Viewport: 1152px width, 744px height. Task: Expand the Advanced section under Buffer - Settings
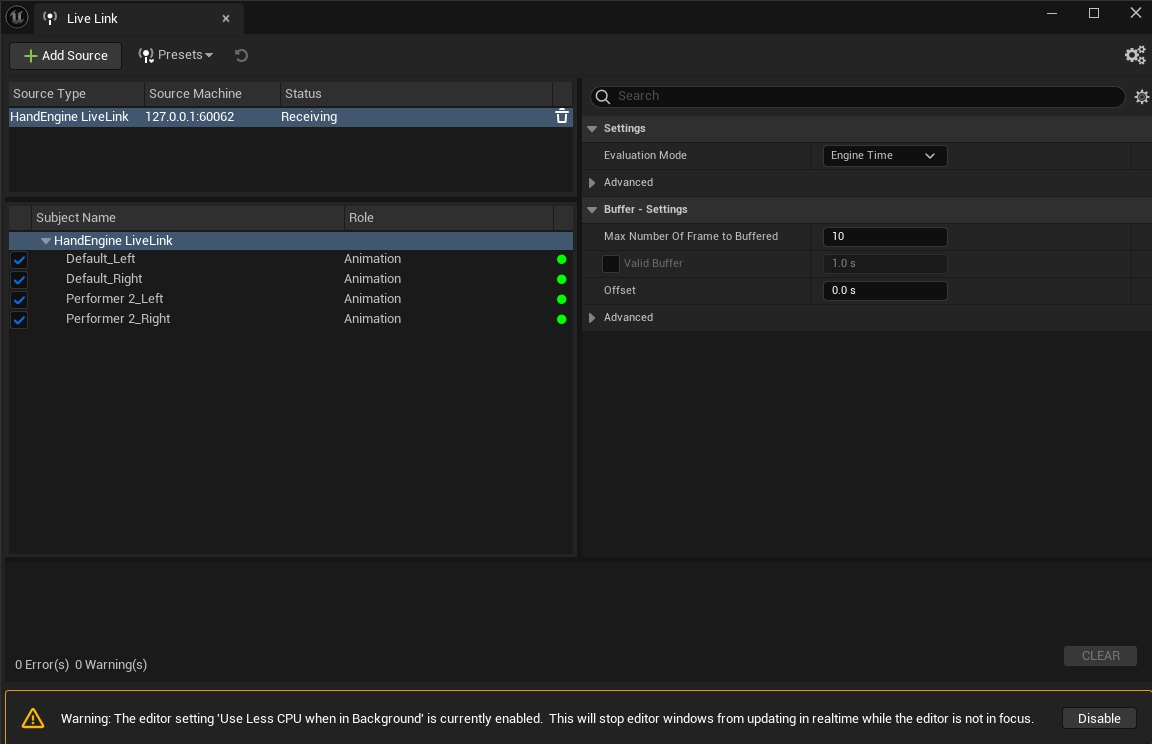click(592, 318)
